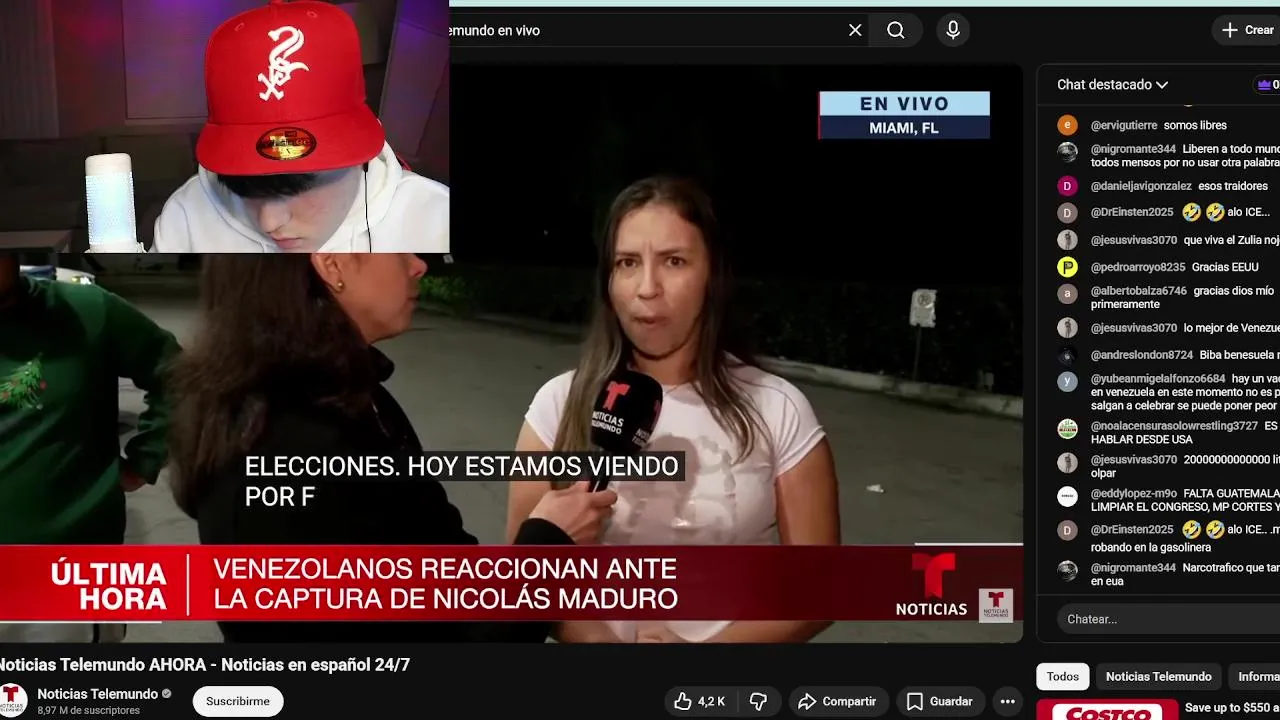Open more actions three-dot menu

coord(1008,701)
